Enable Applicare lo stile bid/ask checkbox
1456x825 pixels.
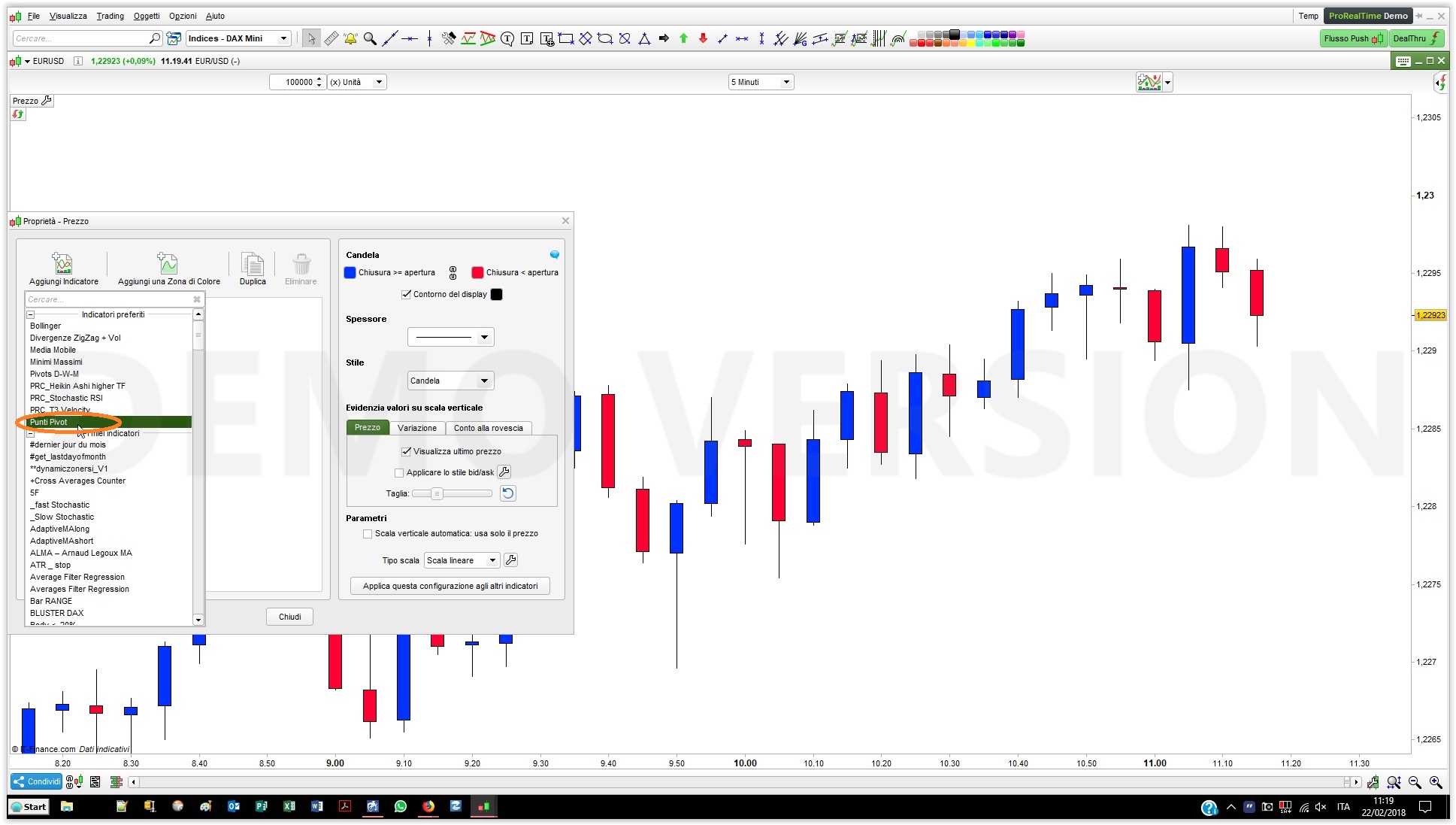coord(399,472)
